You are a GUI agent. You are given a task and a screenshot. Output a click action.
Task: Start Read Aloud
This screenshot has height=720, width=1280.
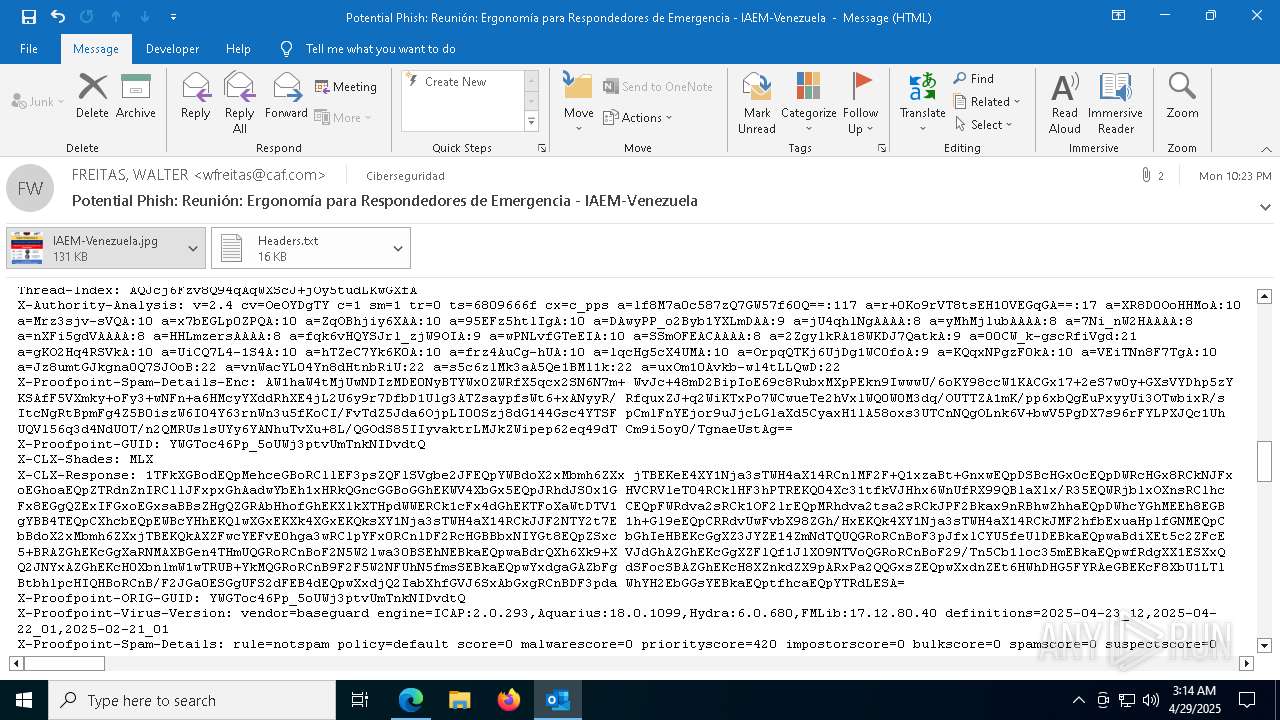1065,103
